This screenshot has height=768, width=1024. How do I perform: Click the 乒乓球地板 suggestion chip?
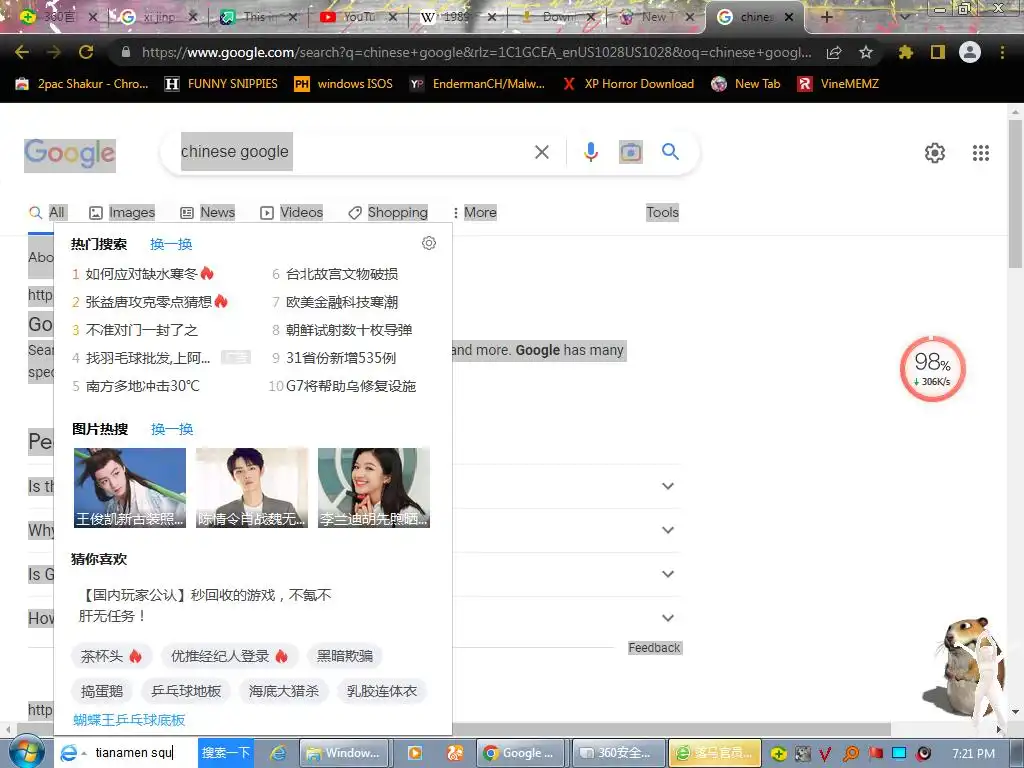[186, 691]
